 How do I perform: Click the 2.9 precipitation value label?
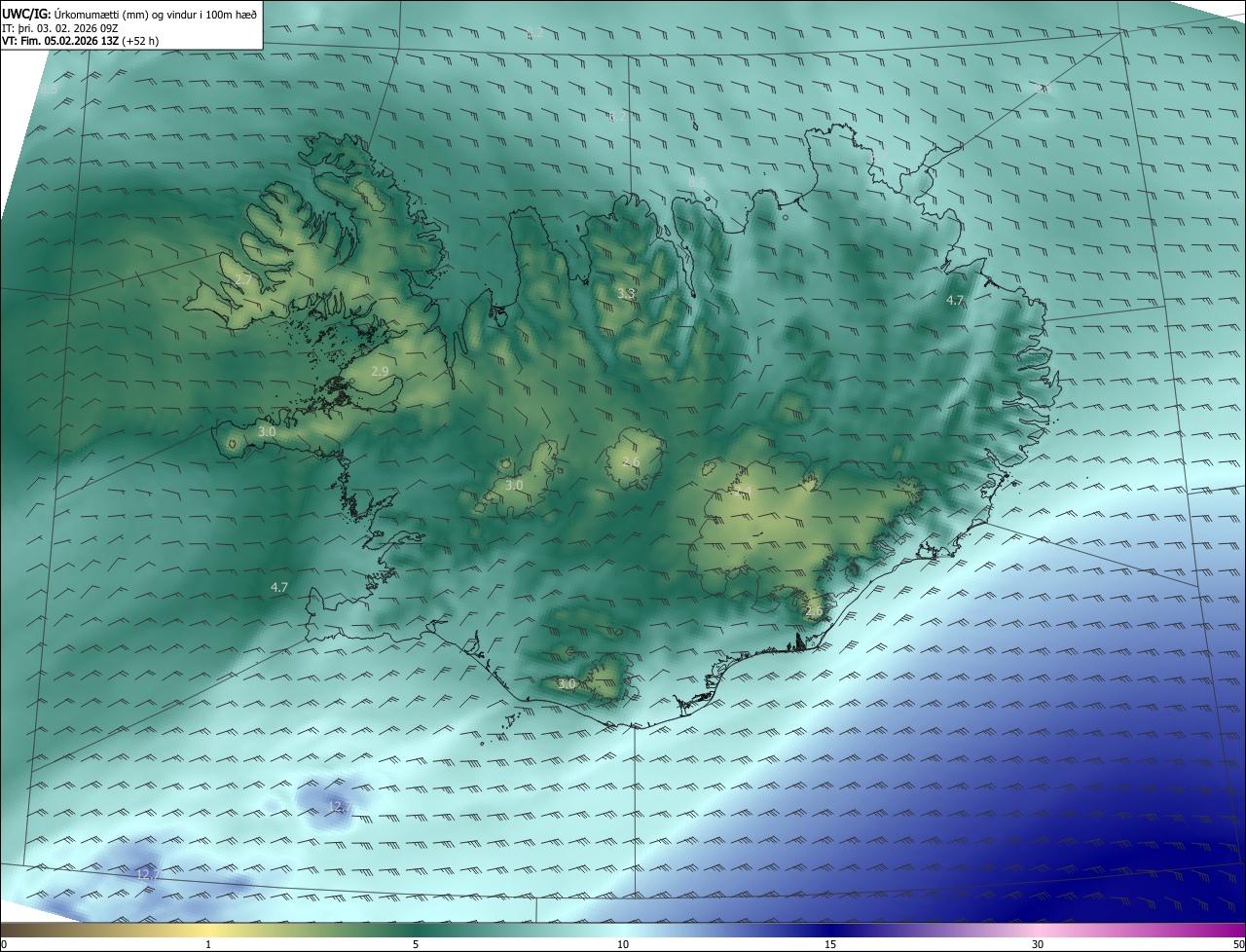point(381,371)
